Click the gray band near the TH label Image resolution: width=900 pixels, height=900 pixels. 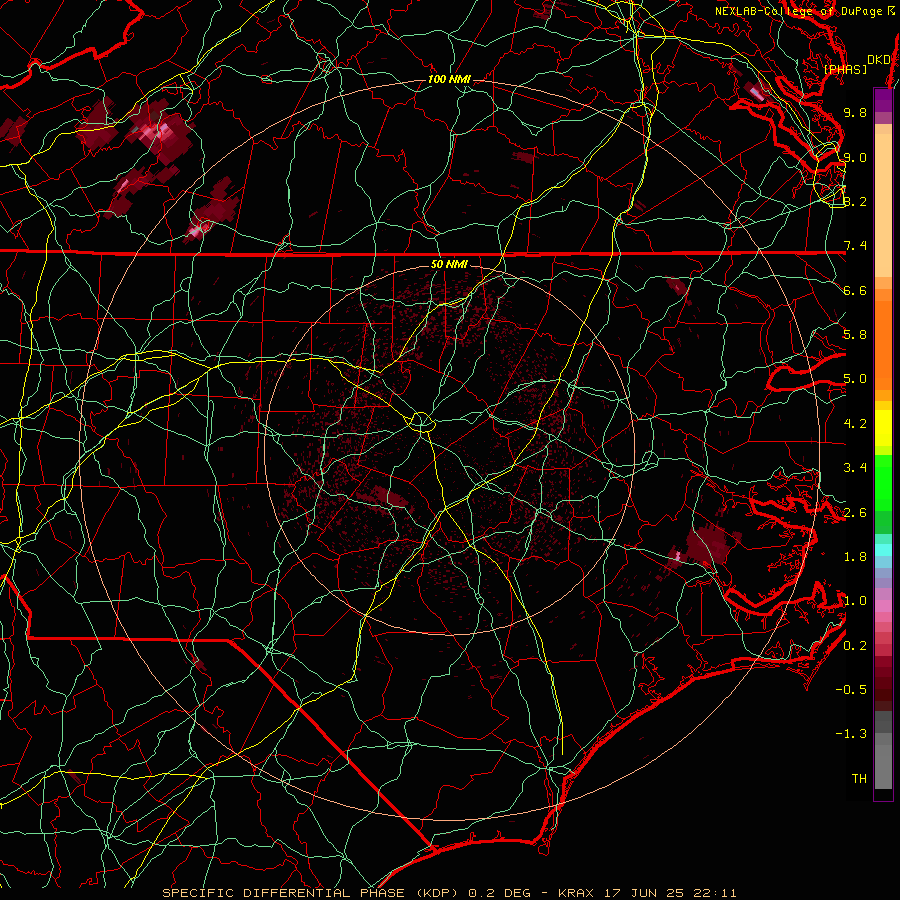tap(883, 767)
